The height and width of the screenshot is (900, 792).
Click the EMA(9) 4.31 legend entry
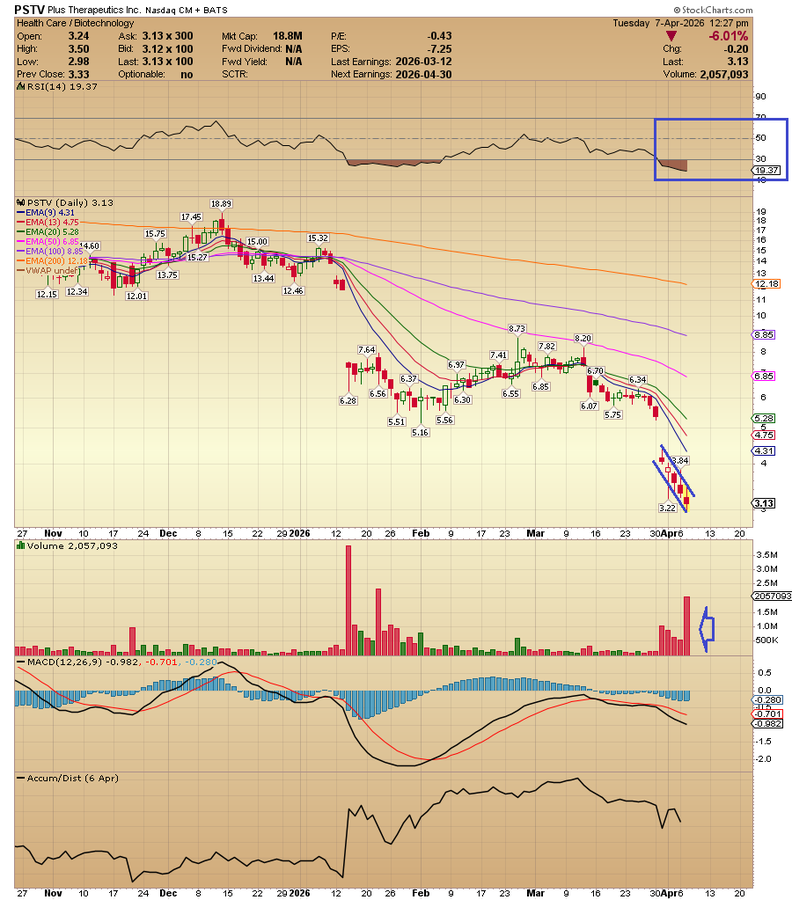pyautogui.click(x=46, y=212)
